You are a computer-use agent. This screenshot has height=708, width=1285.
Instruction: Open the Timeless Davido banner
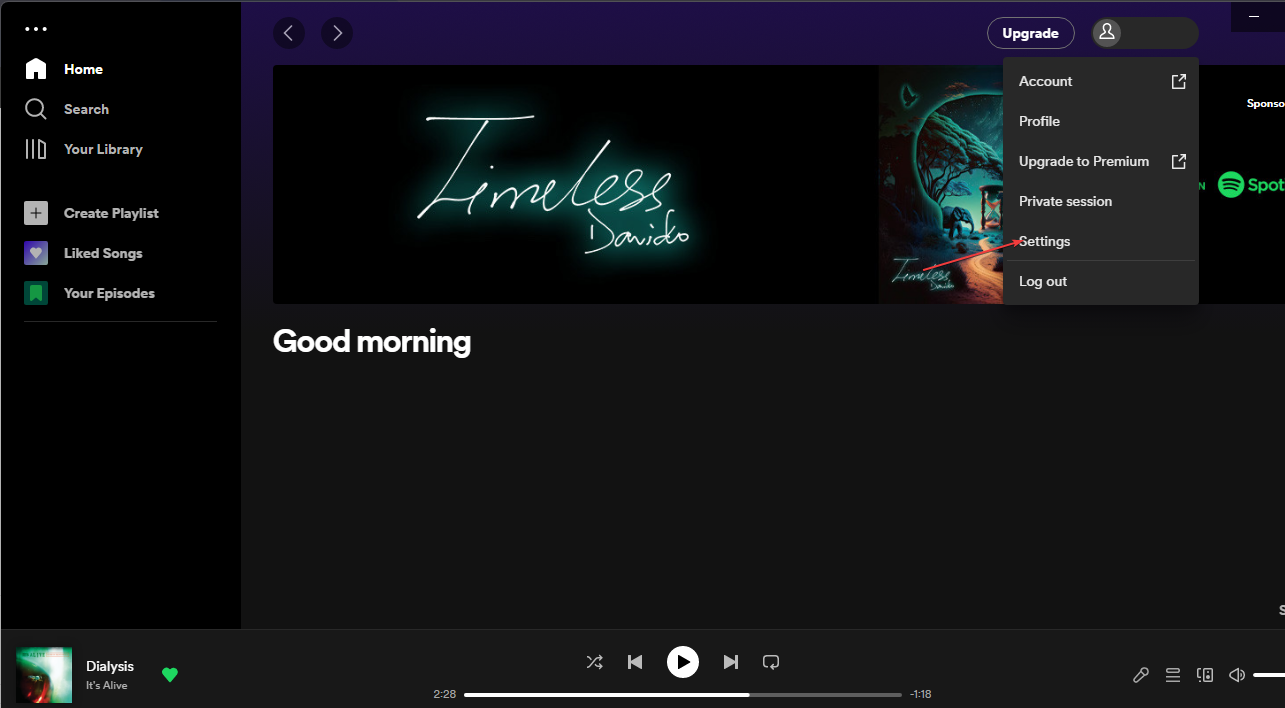[575, 185]
